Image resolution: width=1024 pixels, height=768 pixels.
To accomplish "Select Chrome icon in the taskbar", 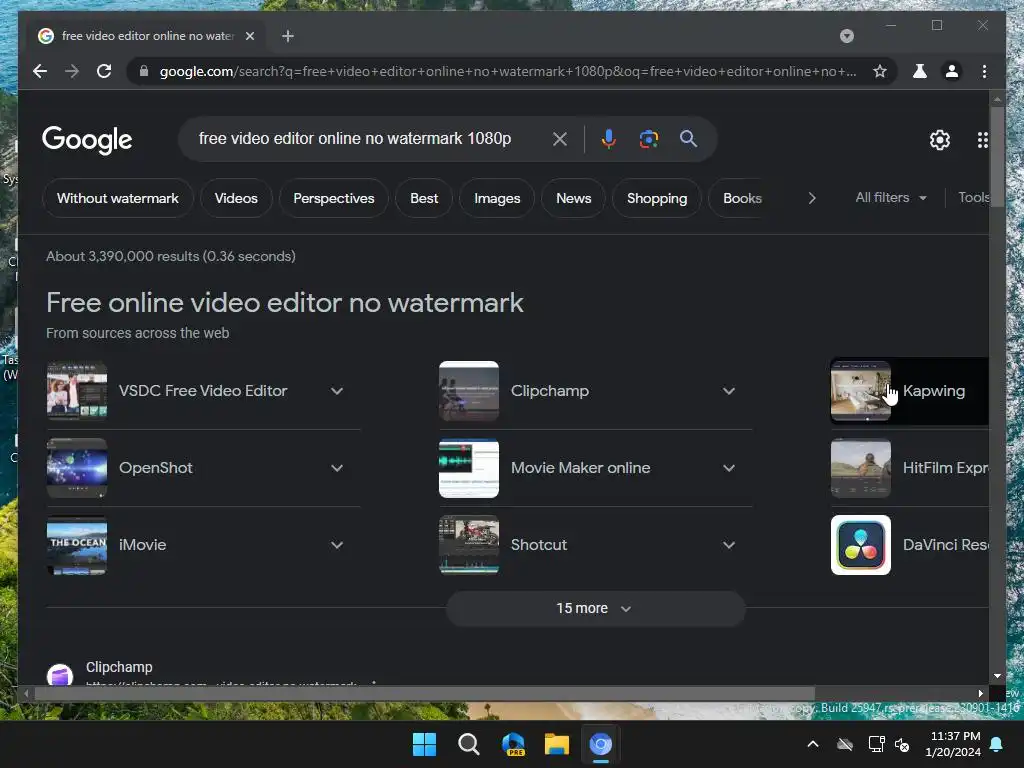I will [600, 744].
